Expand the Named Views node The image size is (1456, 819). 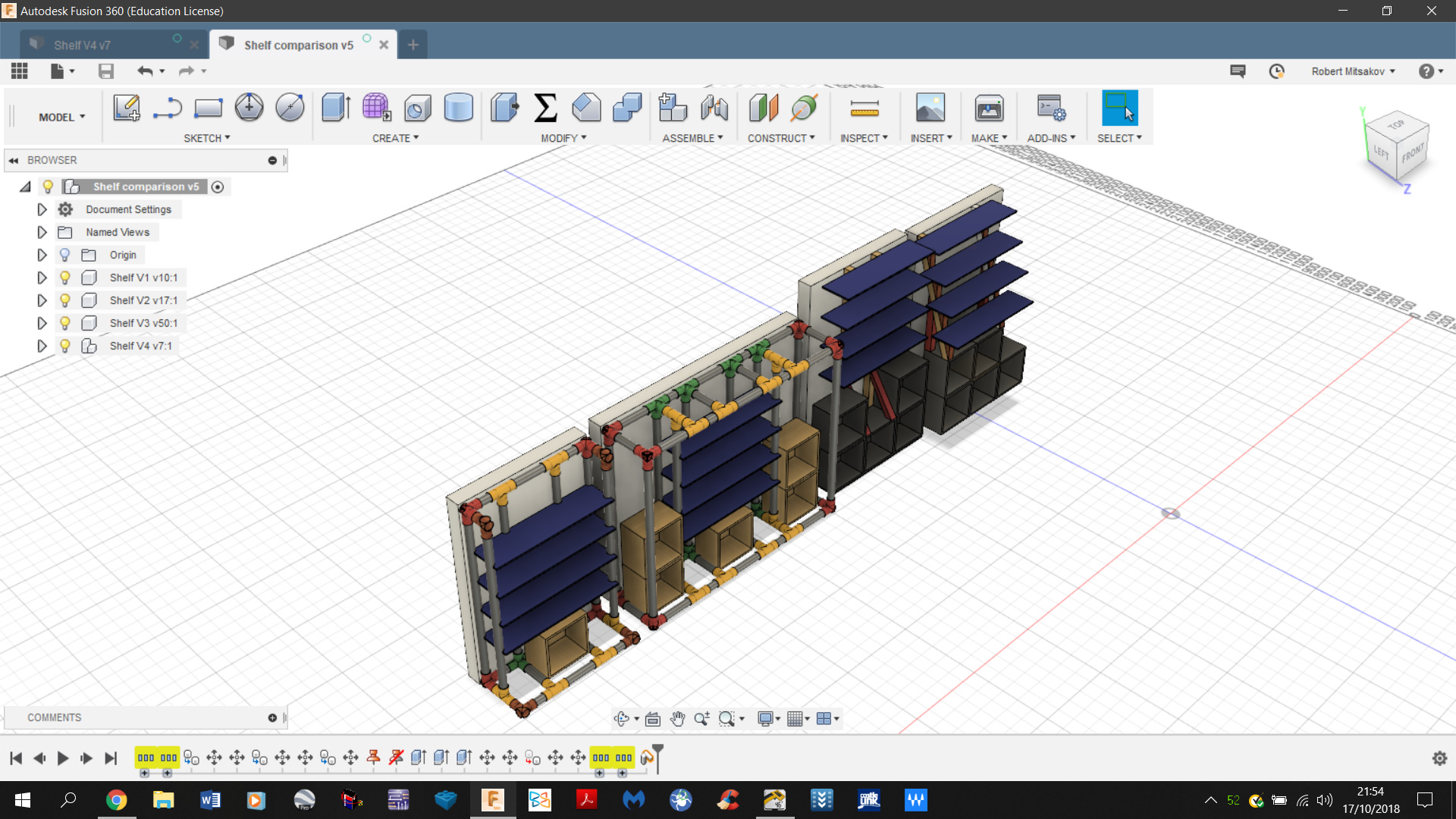tap(42, 232)
